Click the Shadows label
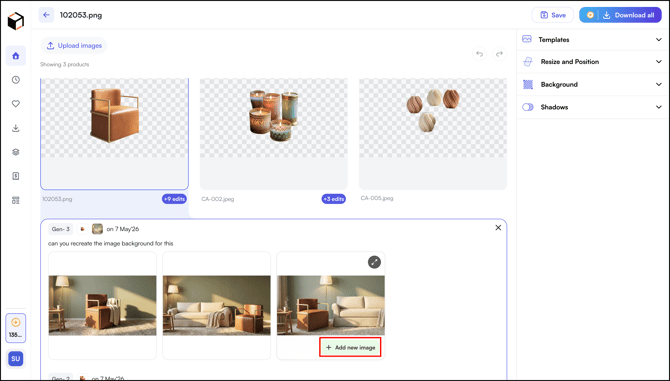670x381 pixels. click(554, 107)
